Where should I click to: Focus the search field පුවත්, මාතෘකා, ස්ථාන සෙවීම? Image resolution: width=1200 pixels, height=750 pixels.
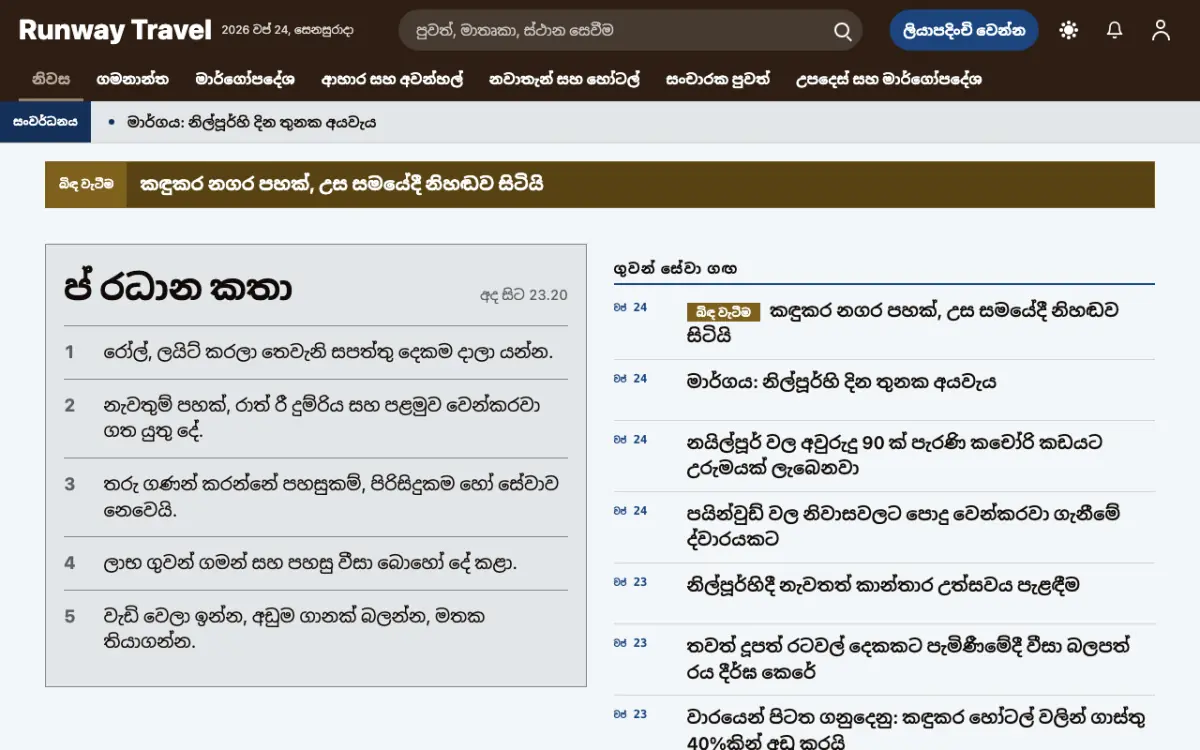[630, 30]
